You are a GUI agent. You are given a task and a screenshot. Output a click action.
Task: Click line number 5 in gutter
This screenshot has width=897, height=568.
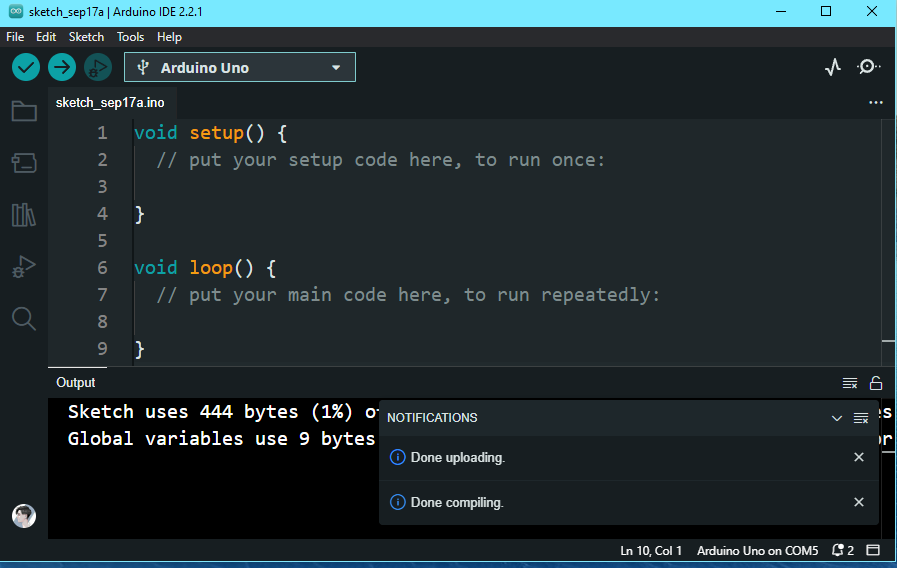point(102,241)
